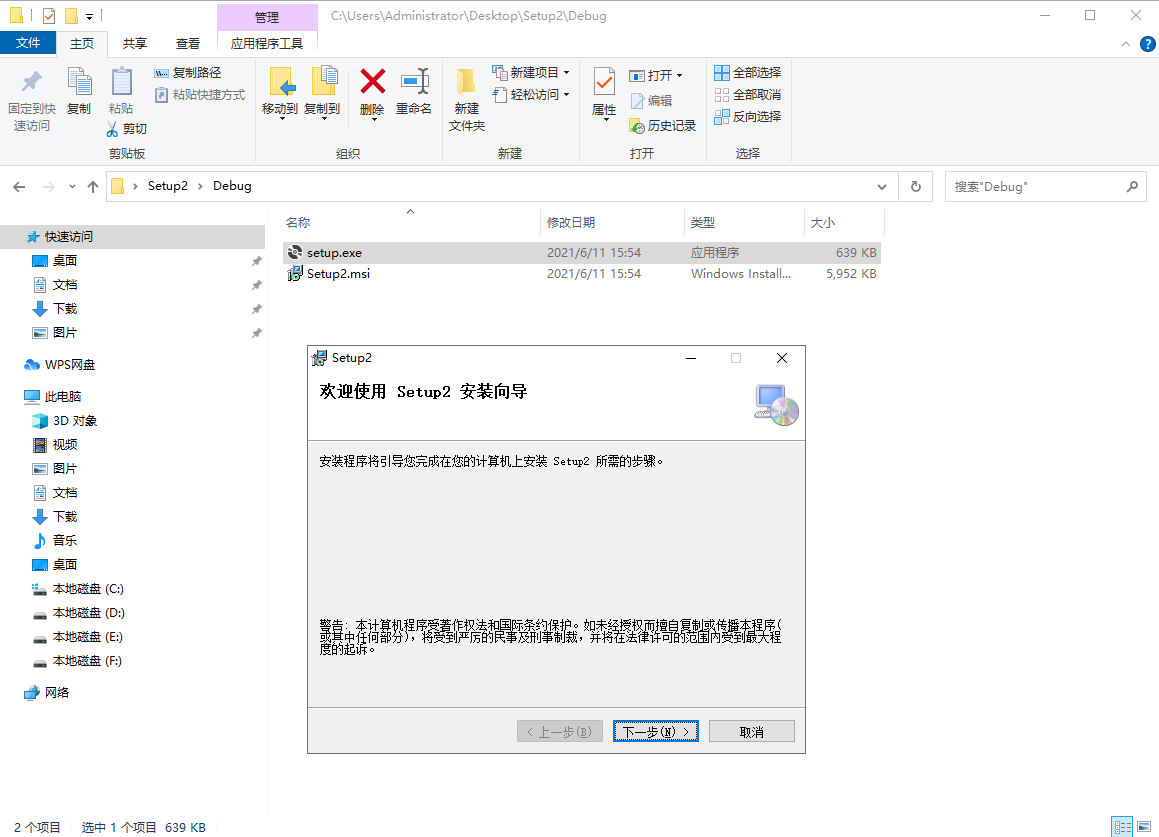This screenshot has height=837, width=1159.
Task: Click the Properties checkmark icon
Action: (x=604, y=82)
